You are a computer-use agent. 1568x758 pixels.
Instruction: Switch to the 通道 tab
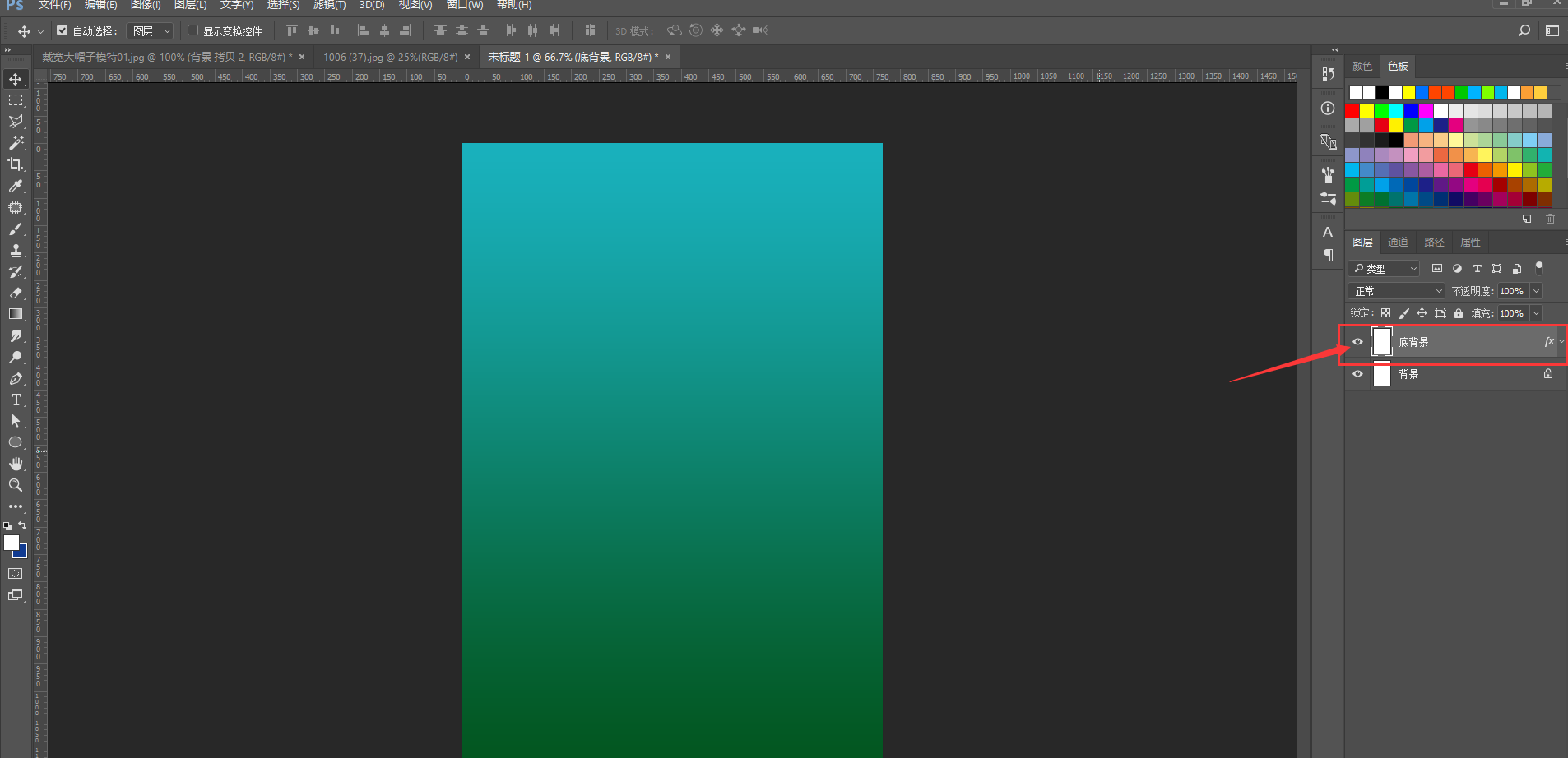(x=1398, y=243)
